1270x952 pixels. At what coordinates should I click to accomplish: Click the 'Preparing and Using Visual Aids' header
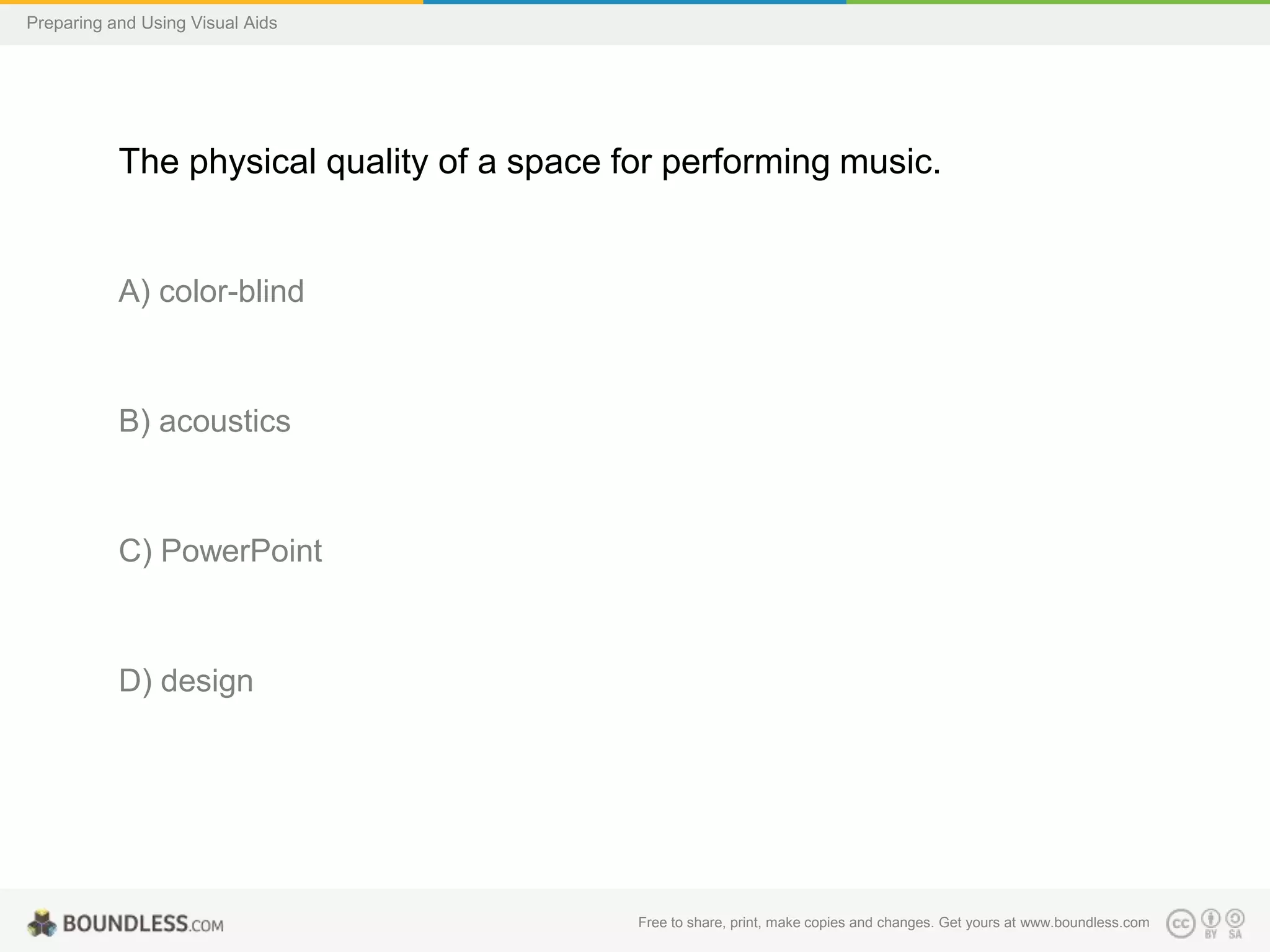click(x=152, y=23)
